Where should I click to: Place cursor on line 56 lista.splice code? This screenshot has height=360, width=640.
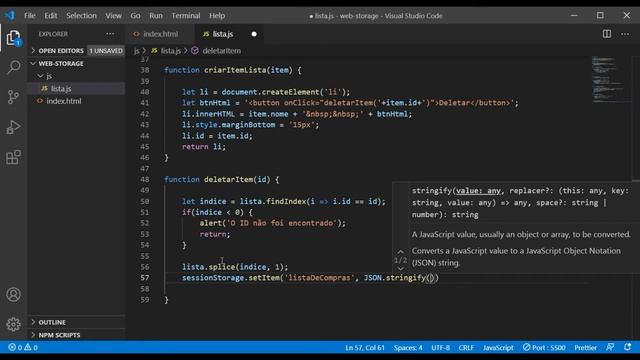(235, 267)
